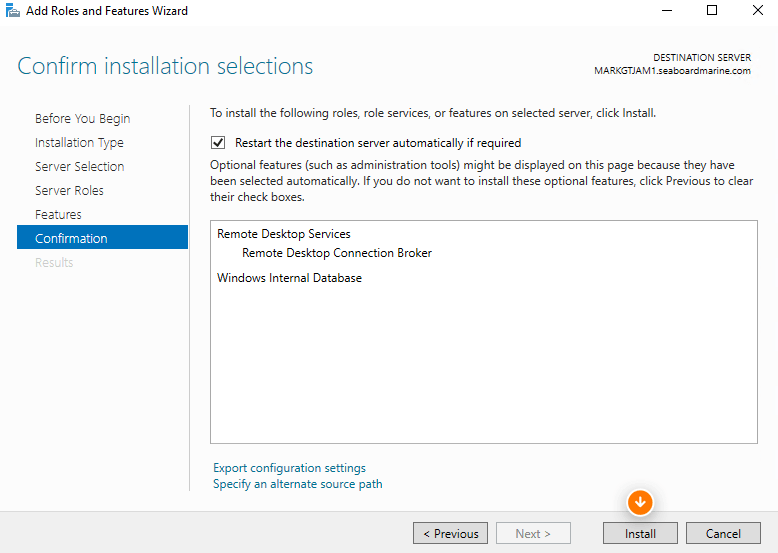Image resolution: width=778 pixels, height=553 pixels.
Task: Go to the Before You Begin step
Action: point(82,119)
